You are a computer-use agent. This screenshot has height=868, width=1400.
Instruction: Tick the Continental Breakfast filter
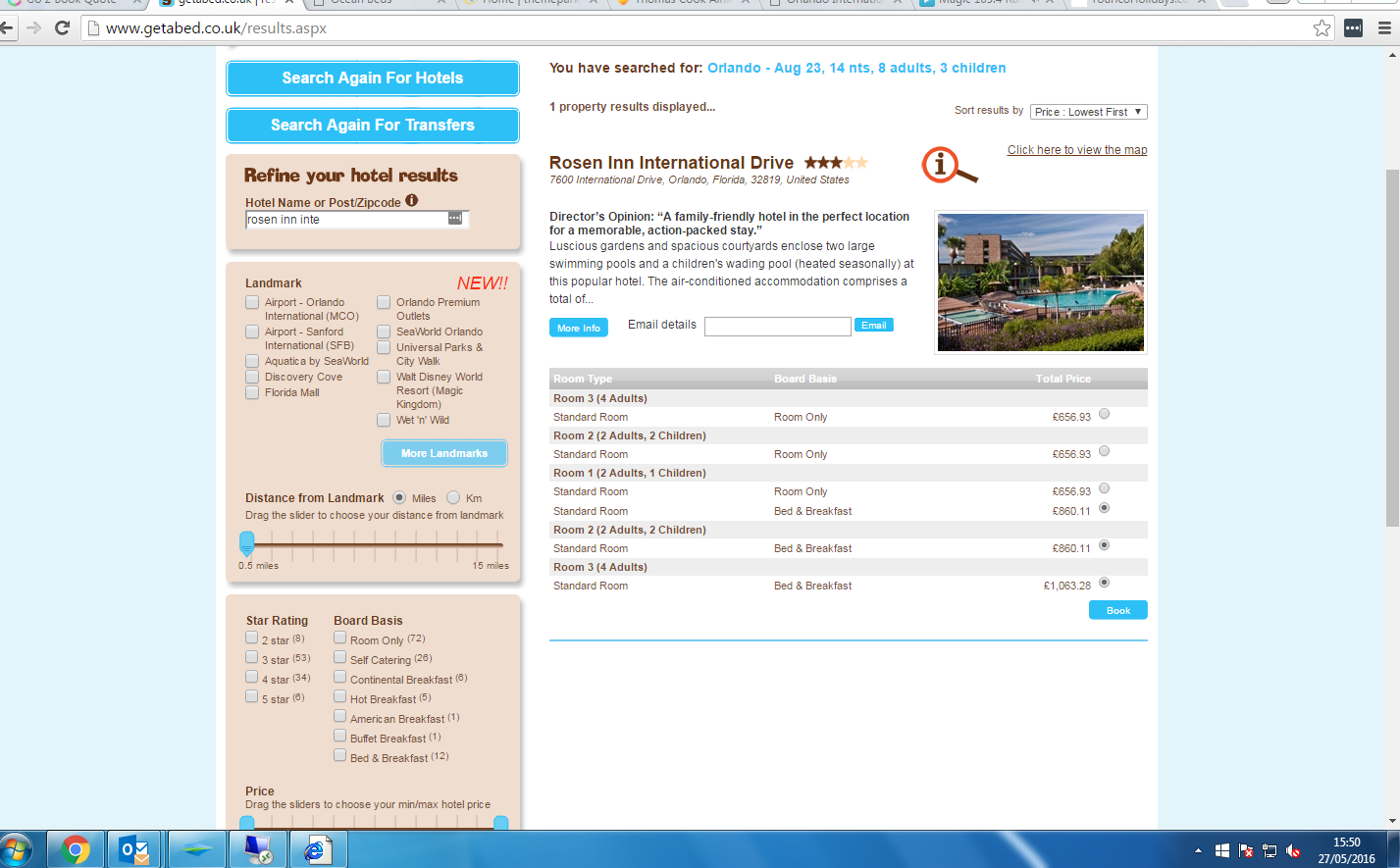tap(339, 677)
